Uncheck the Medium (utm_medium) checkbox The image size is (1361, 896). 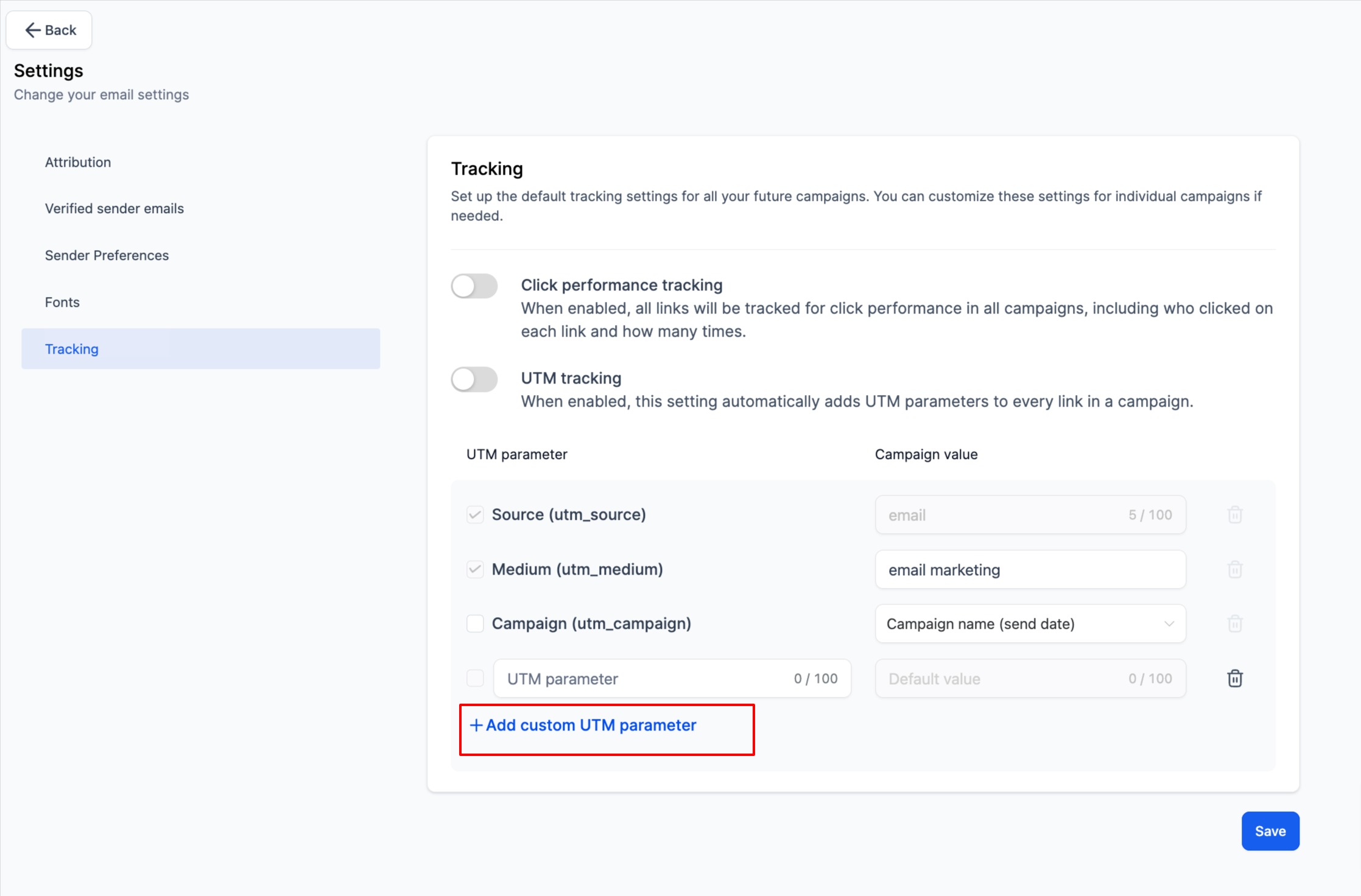coord(475,569)
